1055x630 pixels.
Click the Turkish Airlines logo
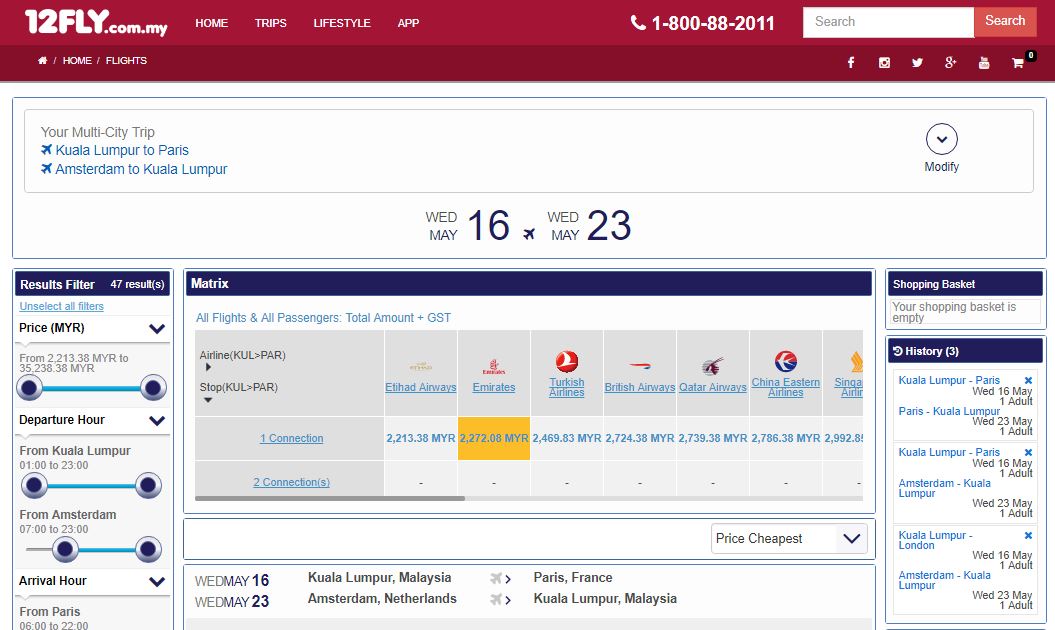(x=567, y=361)
